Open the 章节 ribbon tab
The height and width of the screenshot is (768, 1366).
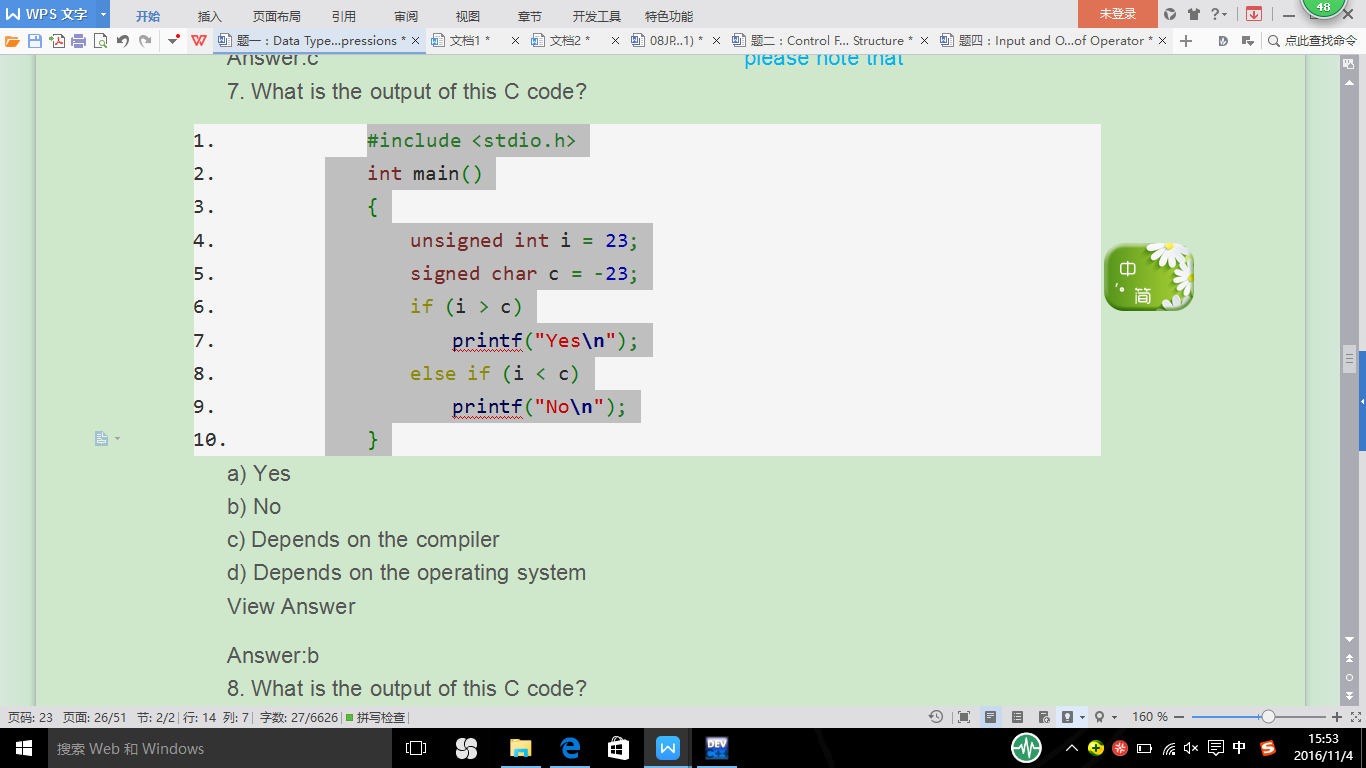click(530, 16)
